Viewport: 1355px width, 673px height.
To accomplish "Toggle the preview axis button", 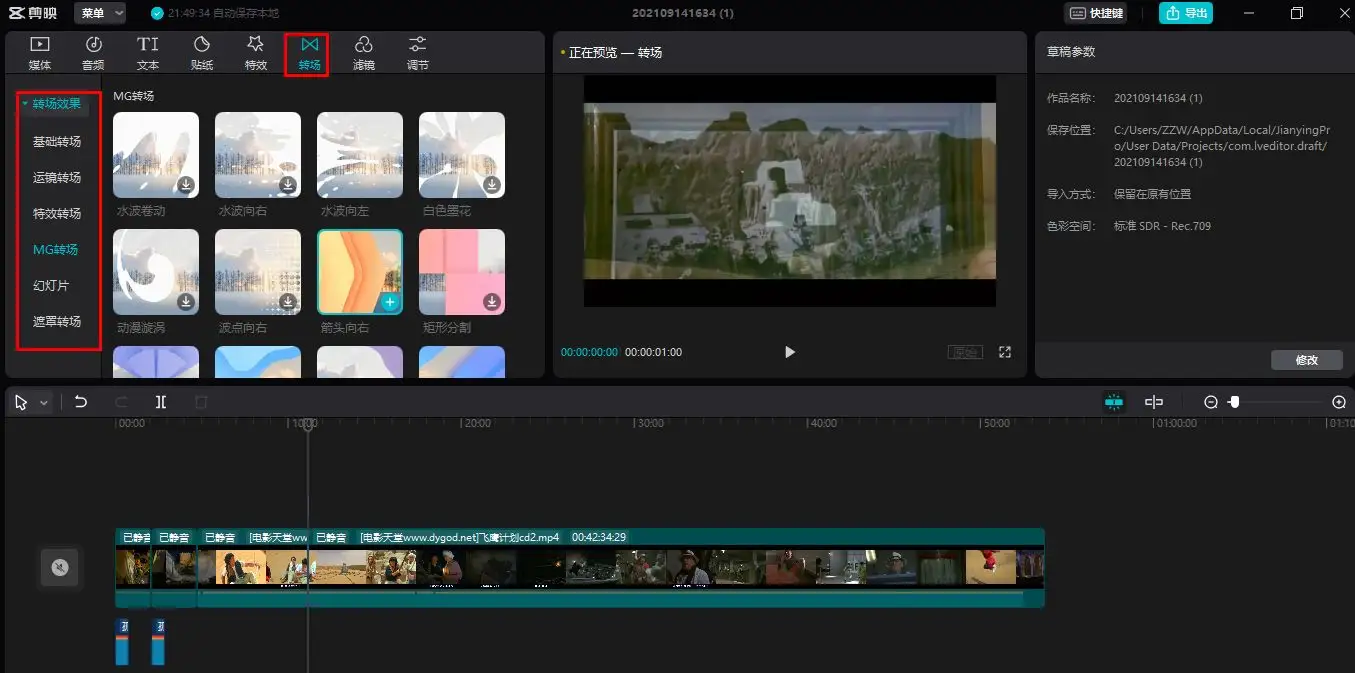I will tap(1154, 402).
